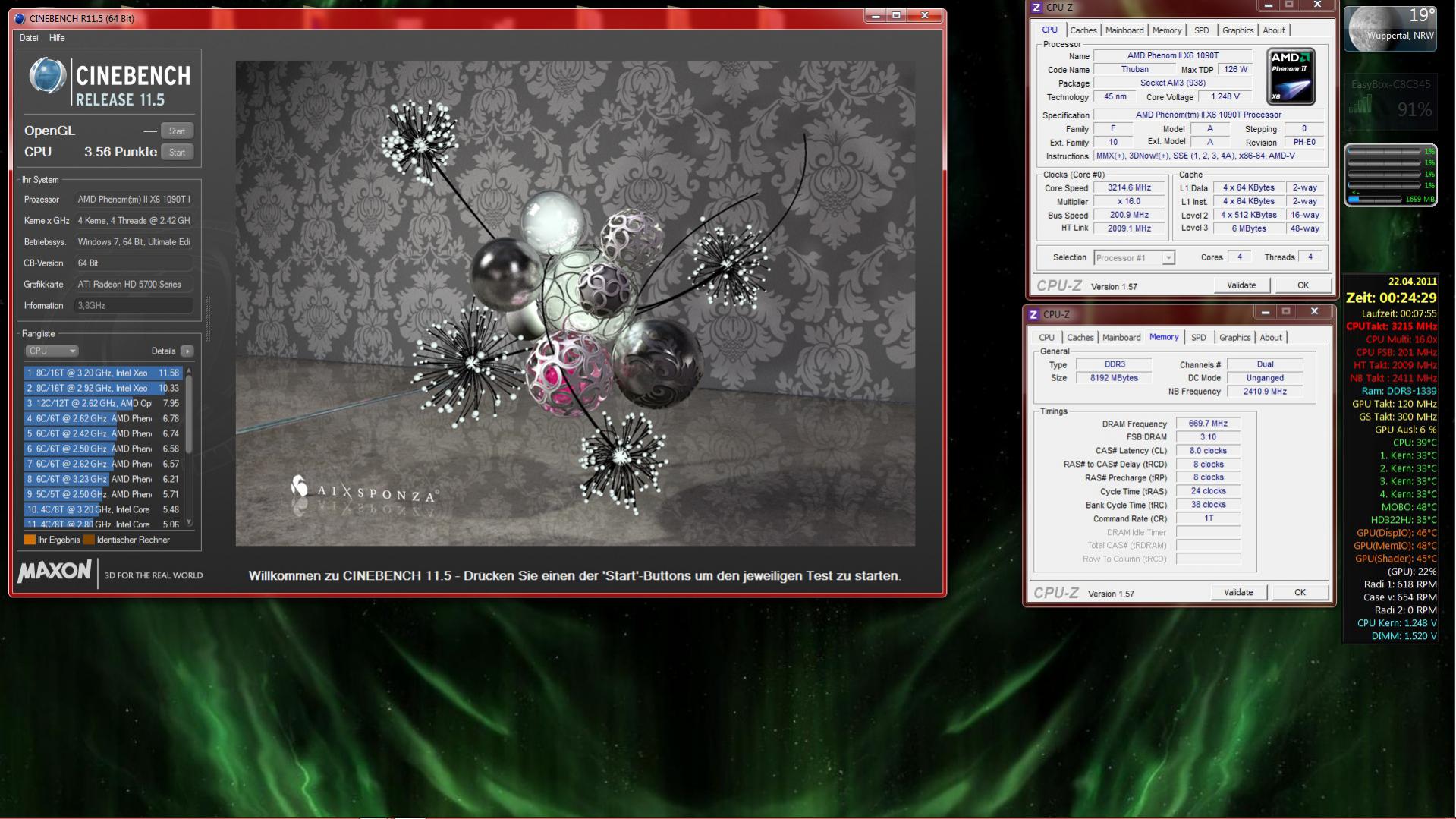
Task: Click the Cinebench globe logo icon
Action: 47,77
